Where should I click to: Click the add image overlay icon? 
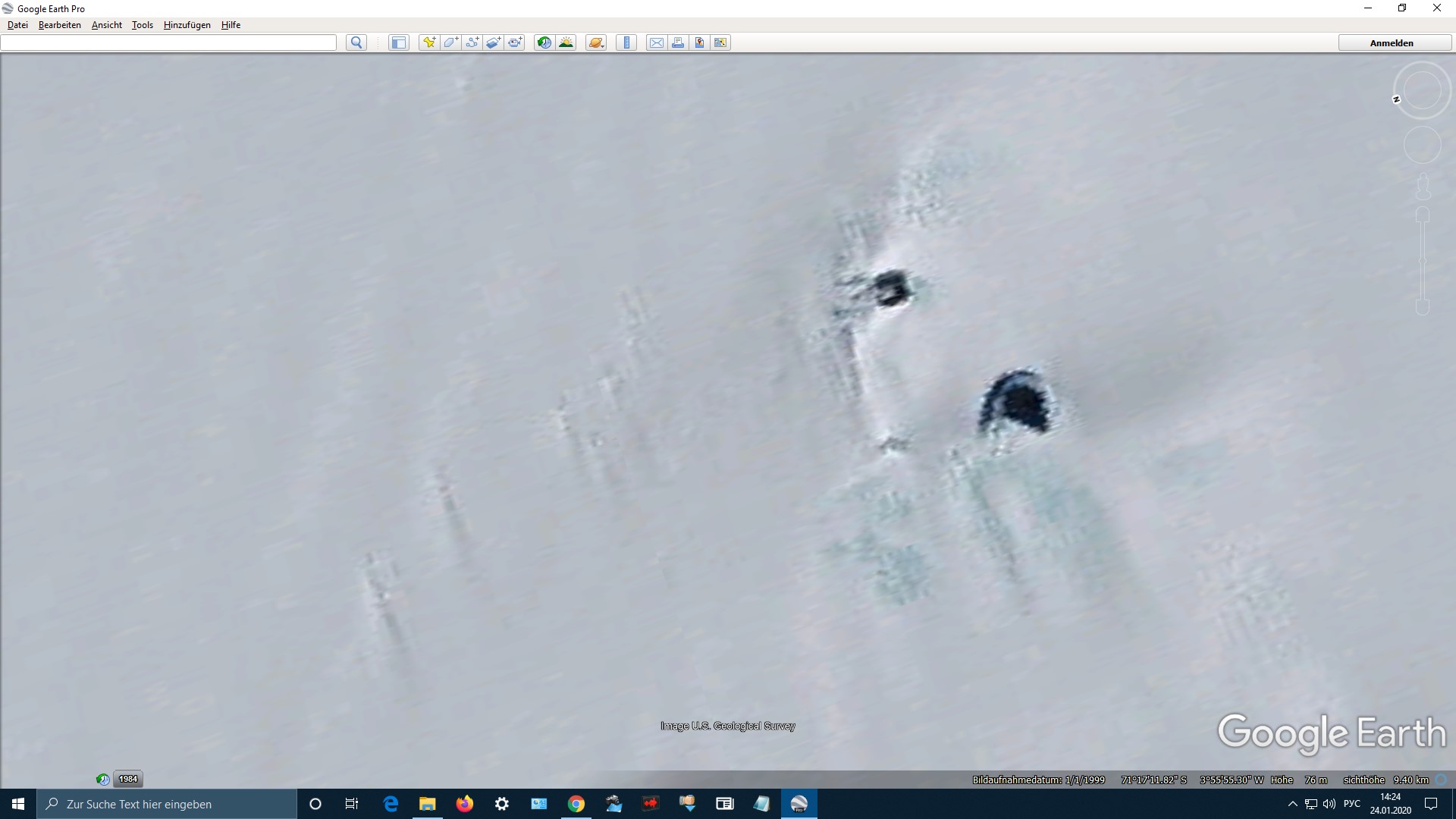click(493, 42)
